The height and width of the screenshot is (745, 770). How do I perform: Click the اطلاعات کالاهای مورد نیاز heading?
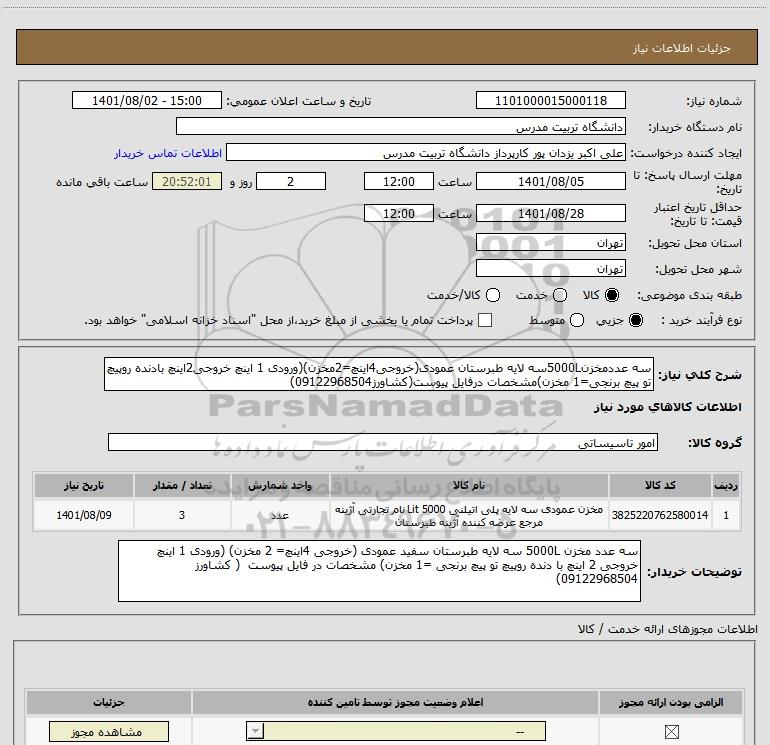click(667, 407)
